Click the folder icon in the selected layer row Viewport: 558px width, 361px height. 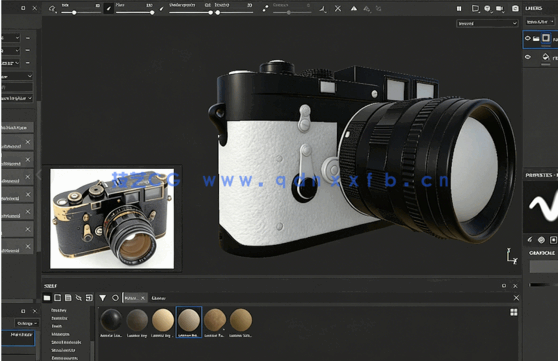point(536,38)
